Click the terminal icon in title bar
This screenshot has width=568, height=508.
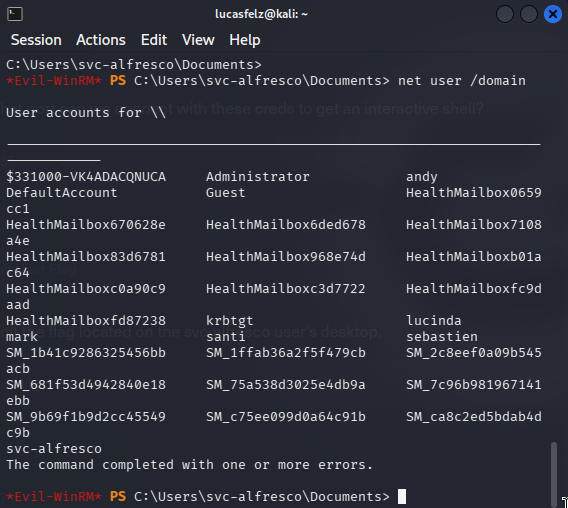click(15, 14)
